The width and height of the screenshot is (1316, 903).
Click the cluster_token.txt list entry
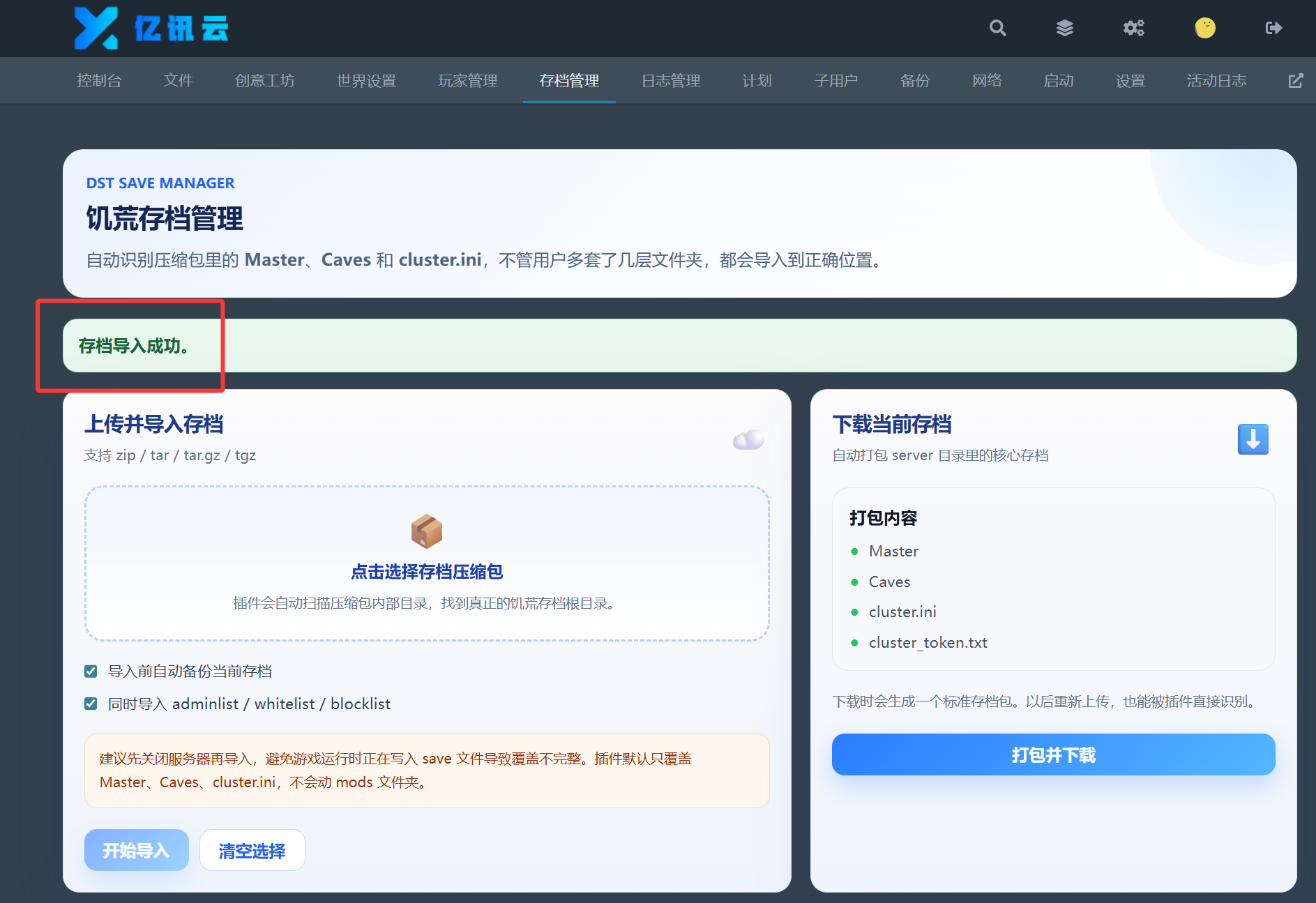tap(928, 642)
